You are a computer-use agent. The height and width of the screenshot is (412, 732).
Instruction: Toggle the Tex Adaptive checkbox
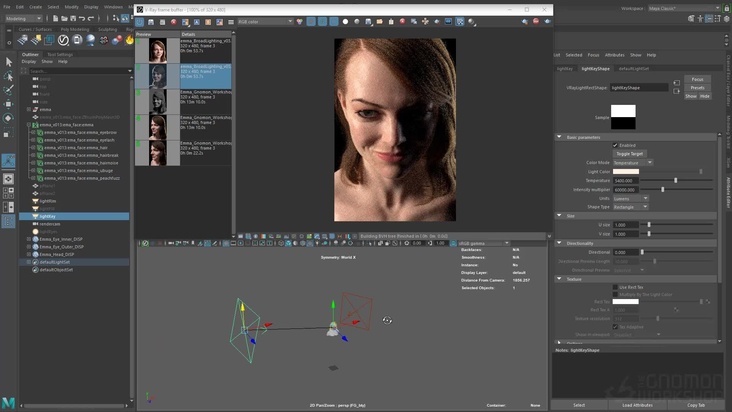pyautogui.click(x=615, y=327)
